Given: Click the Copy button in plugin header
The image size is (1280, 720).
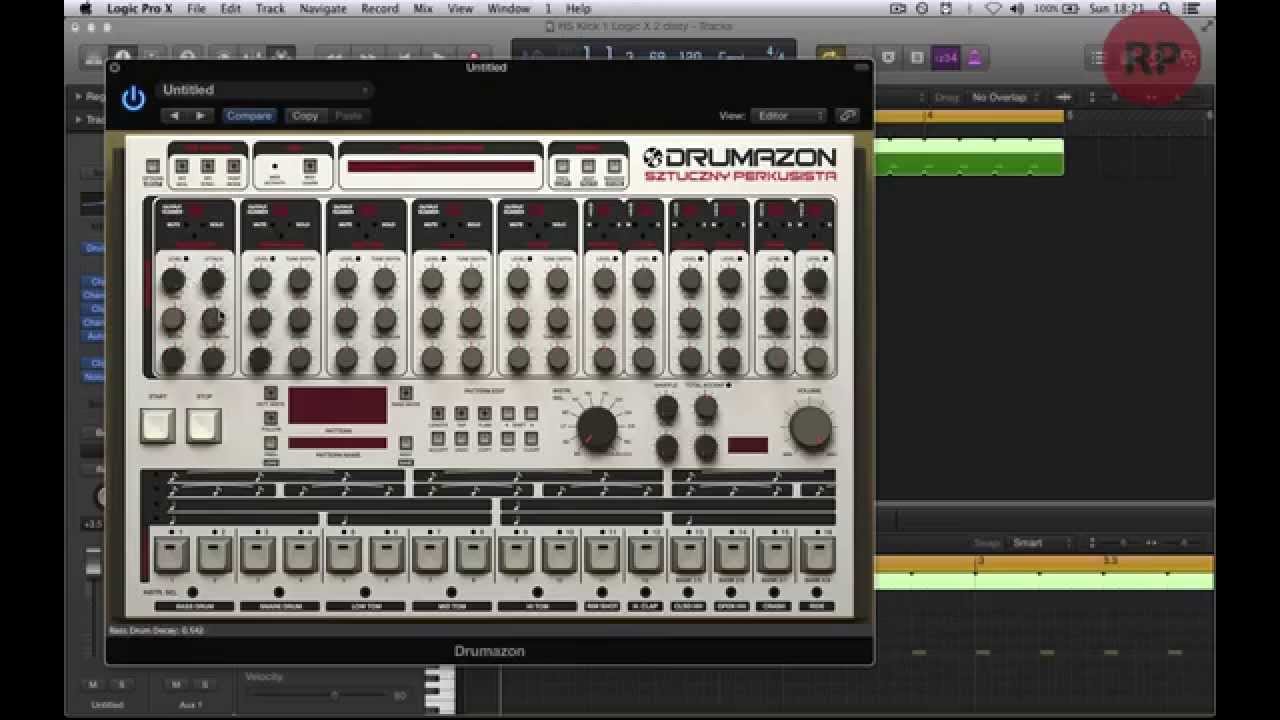Looking at the screenshot, I should (x=305, y=116).
